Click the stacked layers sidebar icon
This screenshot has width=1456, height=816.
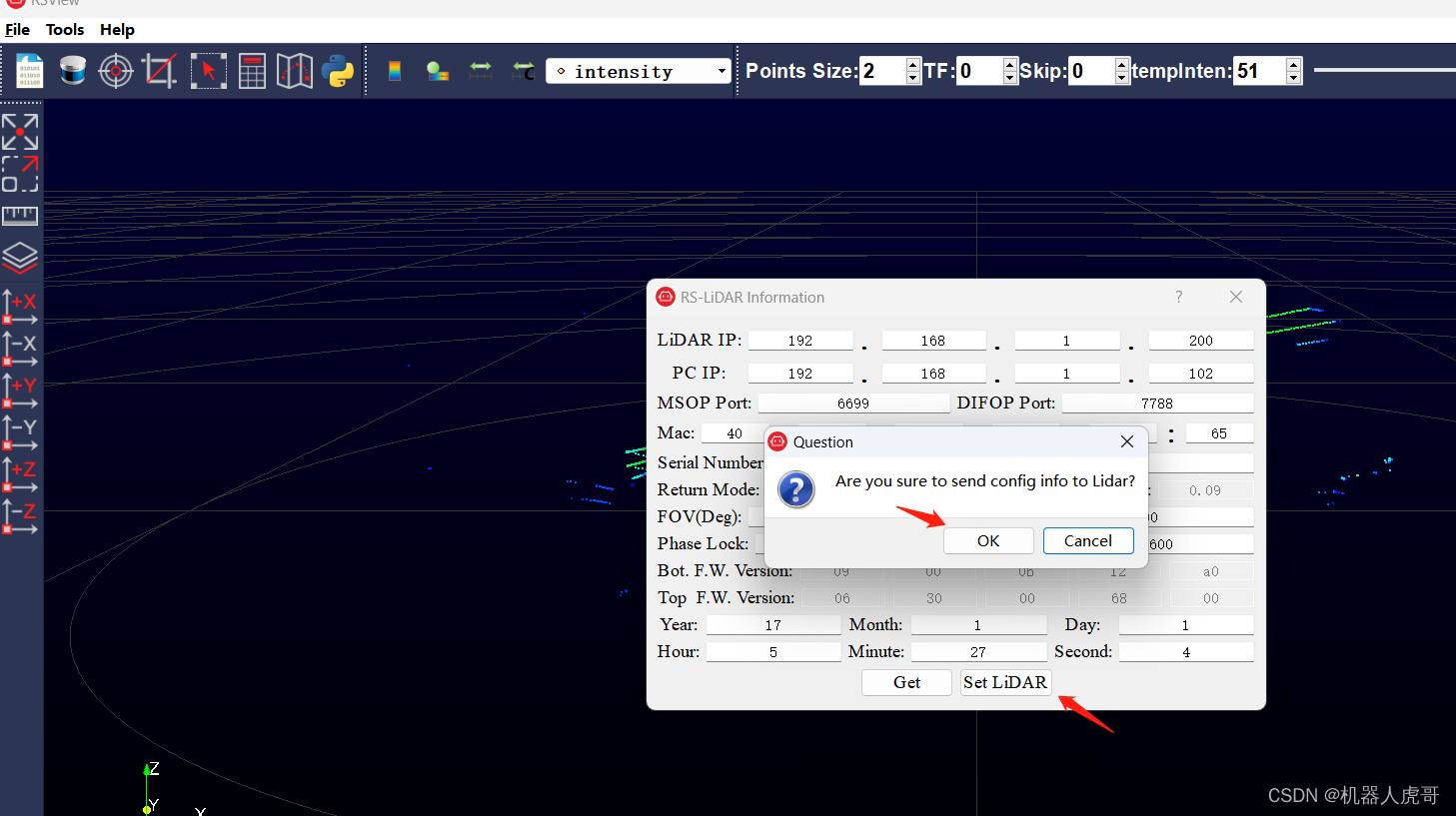tap(20, 258)
